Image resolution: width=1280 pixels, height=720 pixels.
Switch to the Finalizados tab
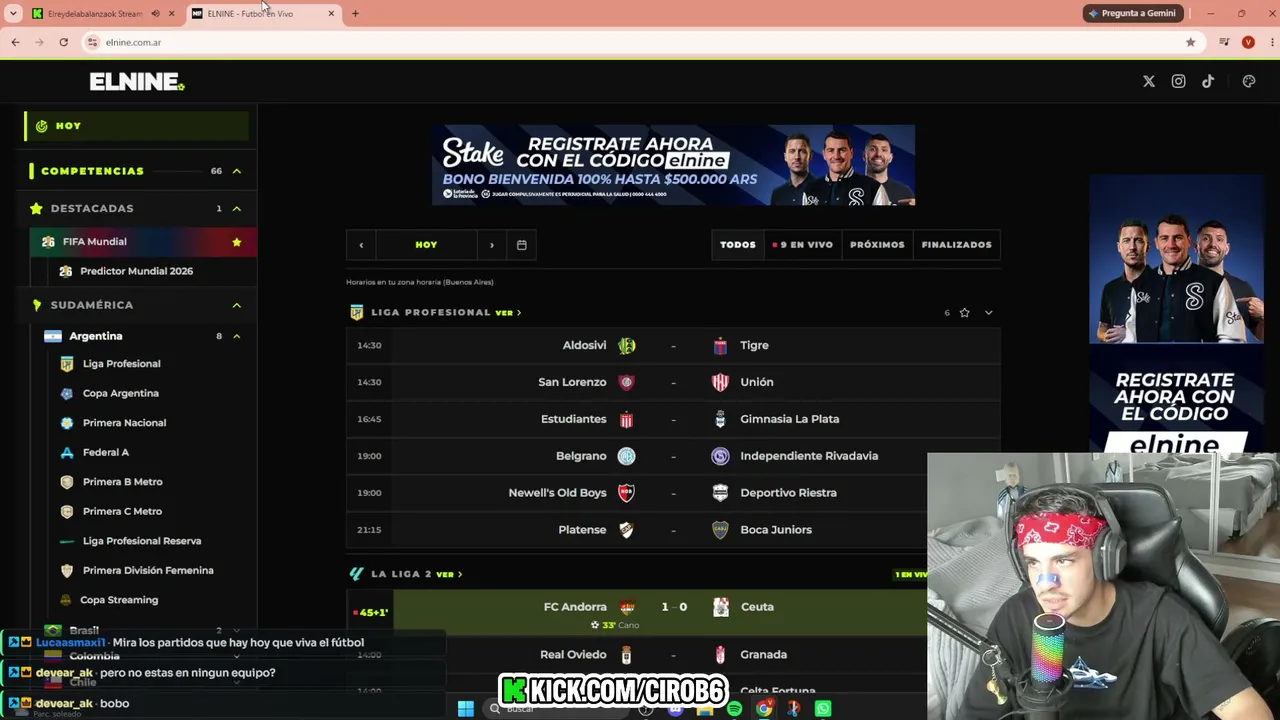coord(957,245)
